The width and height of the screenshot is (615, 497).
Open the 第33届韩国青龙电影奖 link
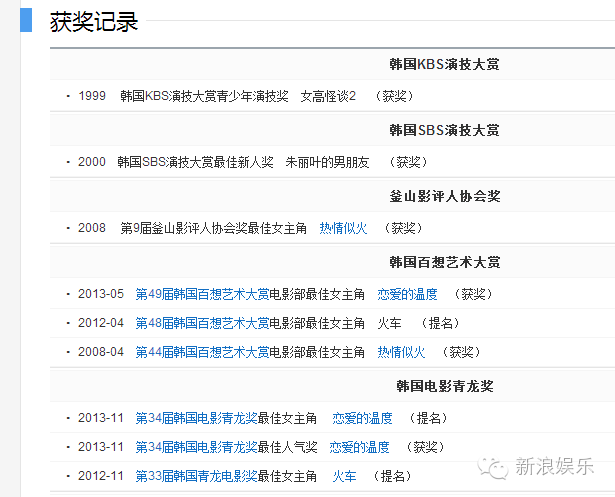pos(196,476)
